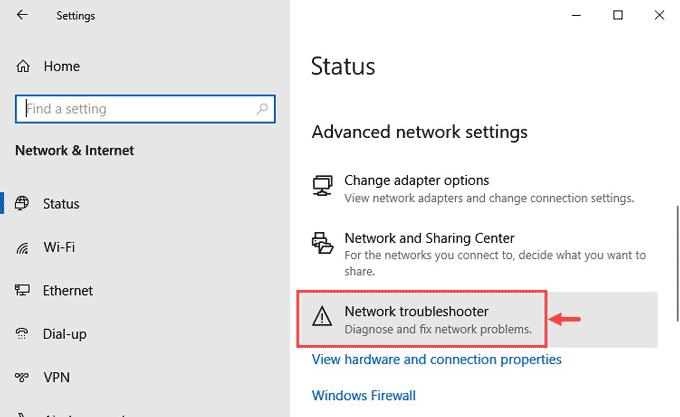Click the troubleshooter warning triangle icon
The height and width of the screenshot is (417, 680).
(x=322, y=316)
